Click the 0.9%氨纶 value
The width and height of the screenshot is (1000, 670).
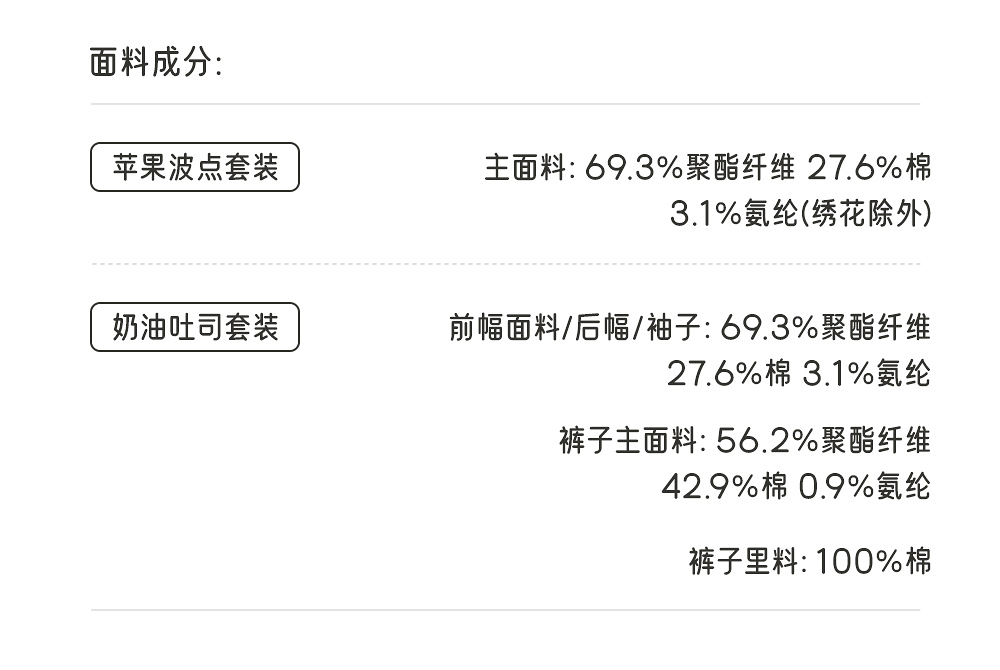pyautogui.click(x=865, y=487)
